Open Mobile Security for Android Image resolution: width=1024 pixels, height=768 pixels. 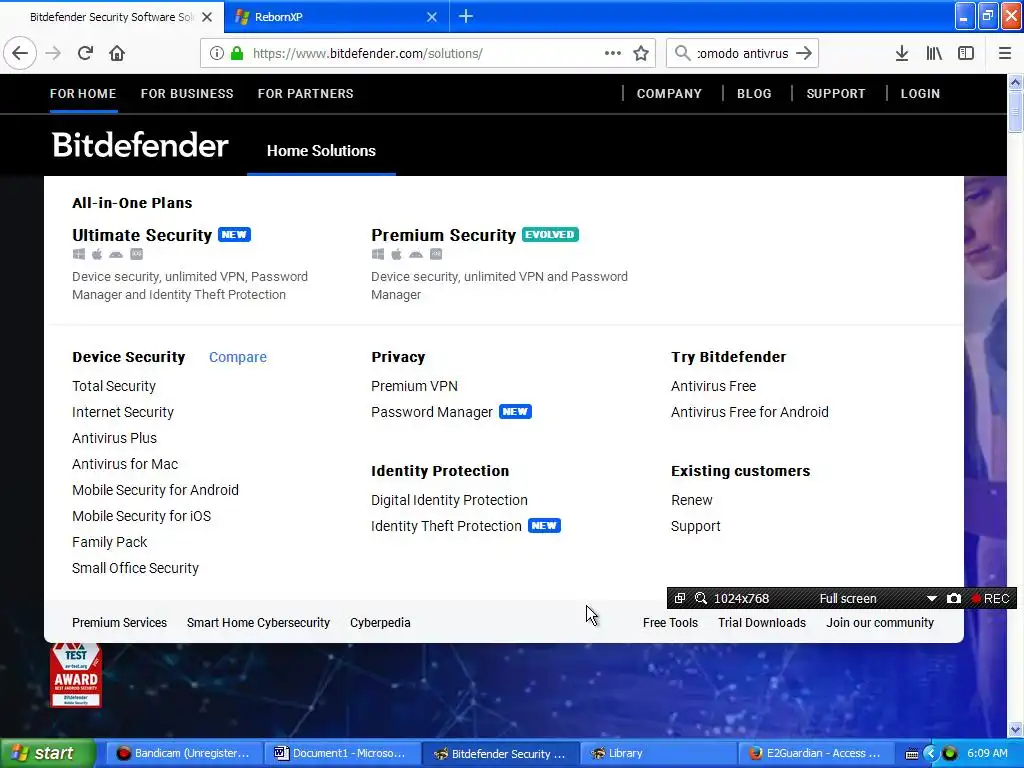[x=155, y=490]
